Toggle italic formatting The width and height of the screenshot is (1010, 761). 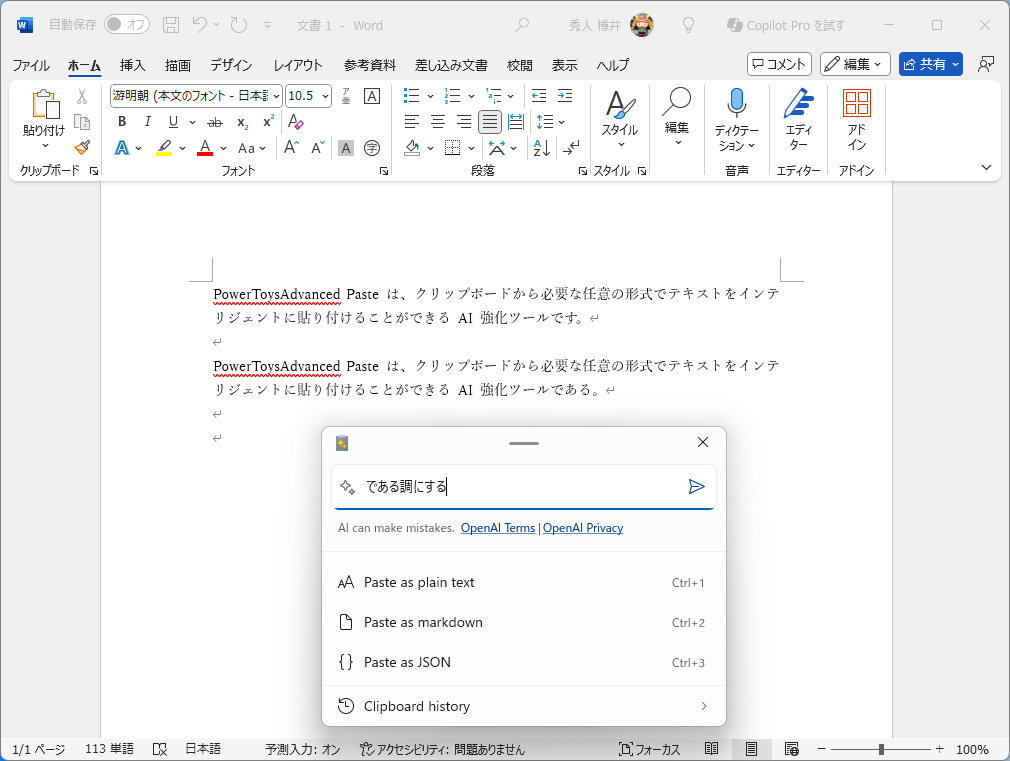[x=147, y=121]
